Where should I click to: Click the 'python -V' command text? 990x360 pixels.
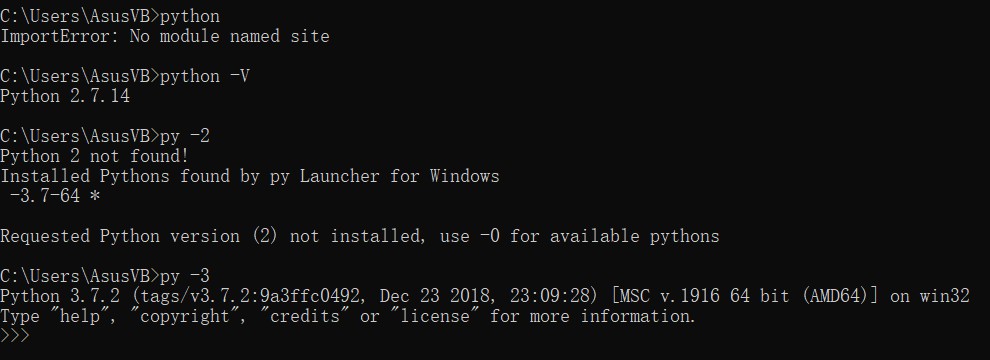point(205,76)
